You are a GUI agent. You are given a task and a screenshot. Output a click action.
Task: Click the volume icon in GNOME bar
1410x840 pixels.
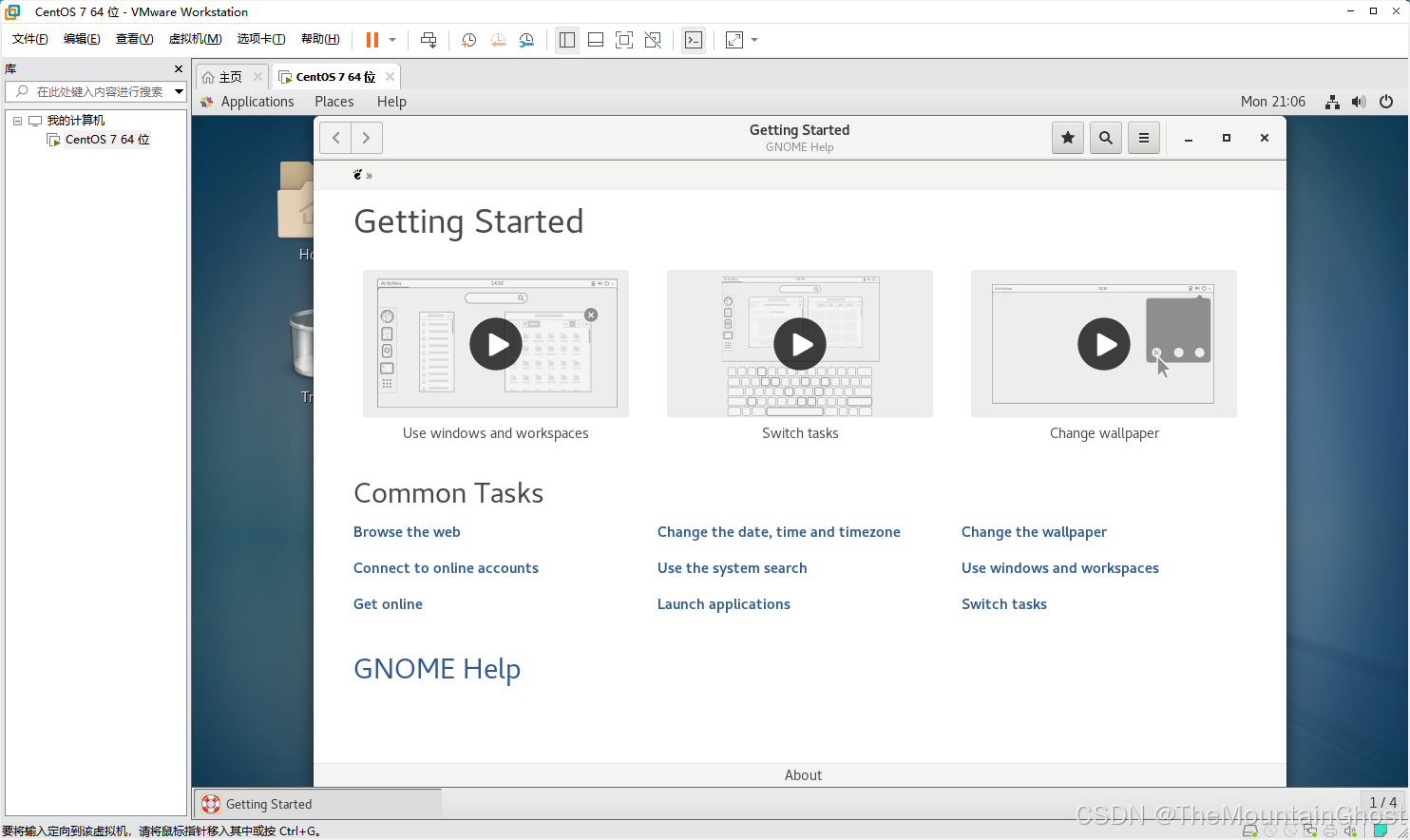pos(1359,102)
